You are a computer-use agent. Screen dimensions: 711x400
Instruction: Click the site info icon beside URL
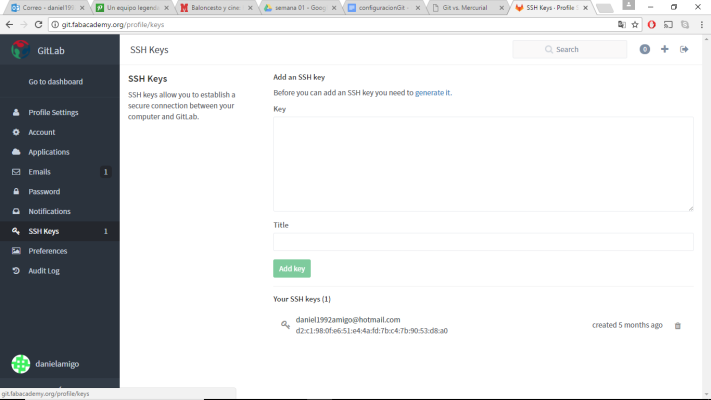pos(55,24)
